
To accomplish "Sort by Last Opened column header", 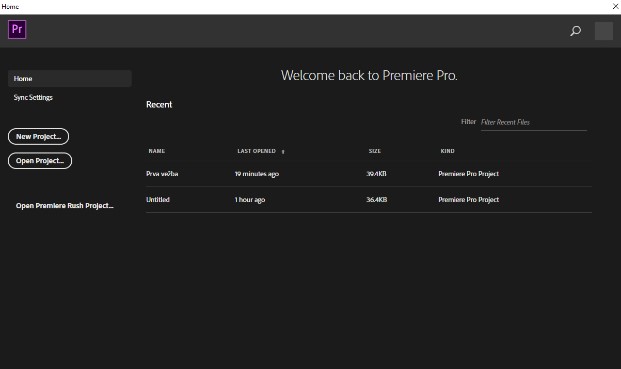I will [256, 151].
